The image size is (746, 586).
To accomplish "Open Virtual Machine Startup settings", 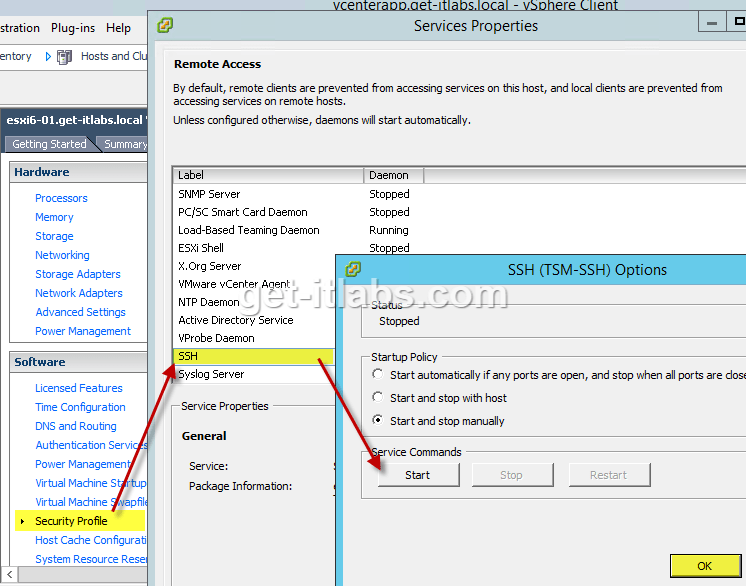I will 91,483.
